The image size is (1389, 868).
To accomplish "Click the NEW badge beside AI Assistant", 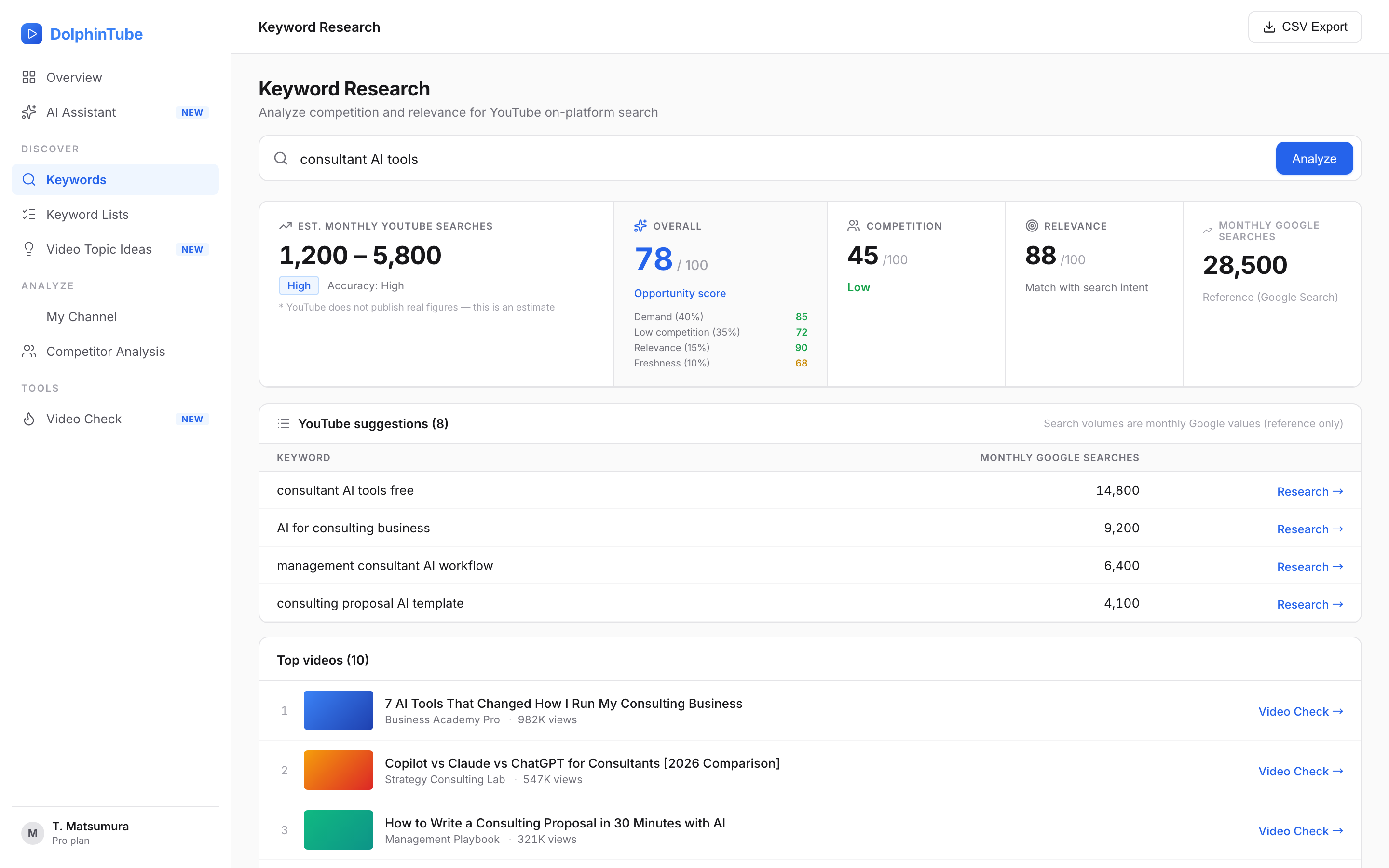I will (192, 112).
